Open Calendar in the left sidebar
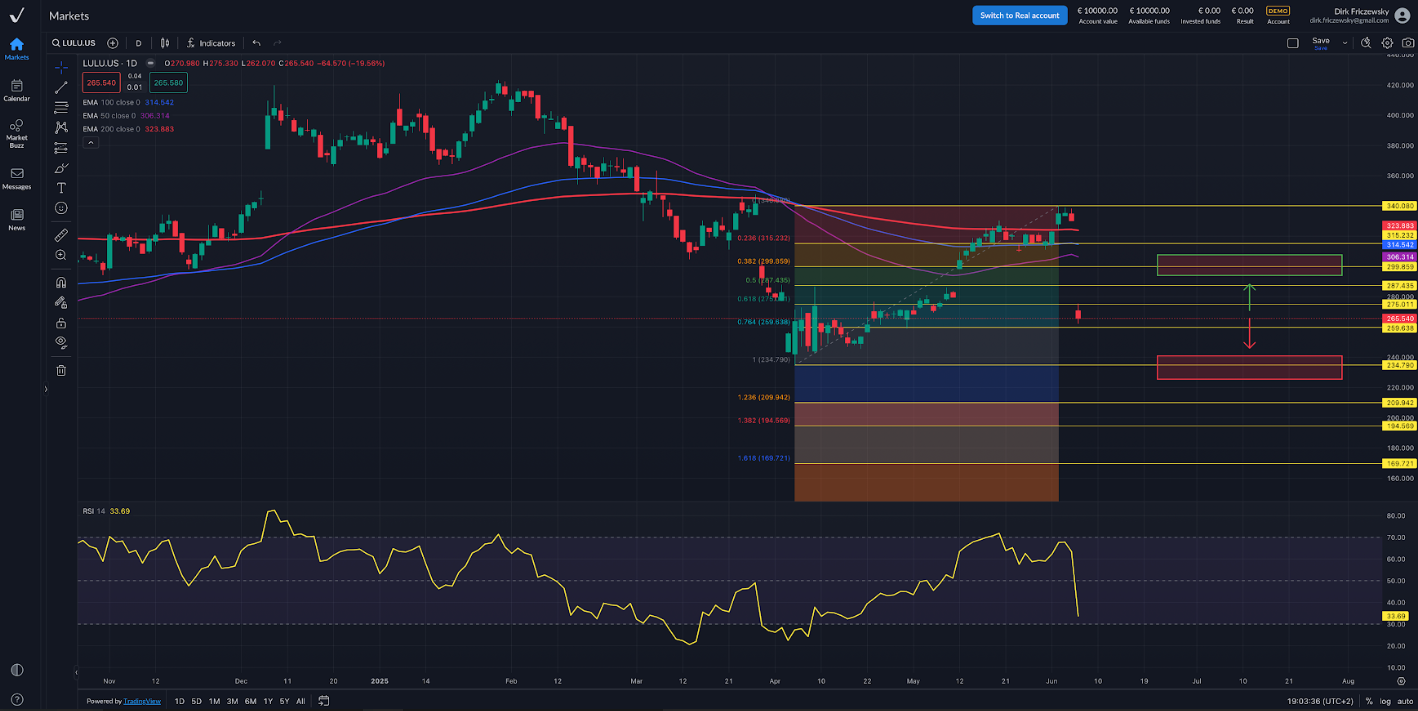This screenshot has width=1418, height=711. (17, 90)
